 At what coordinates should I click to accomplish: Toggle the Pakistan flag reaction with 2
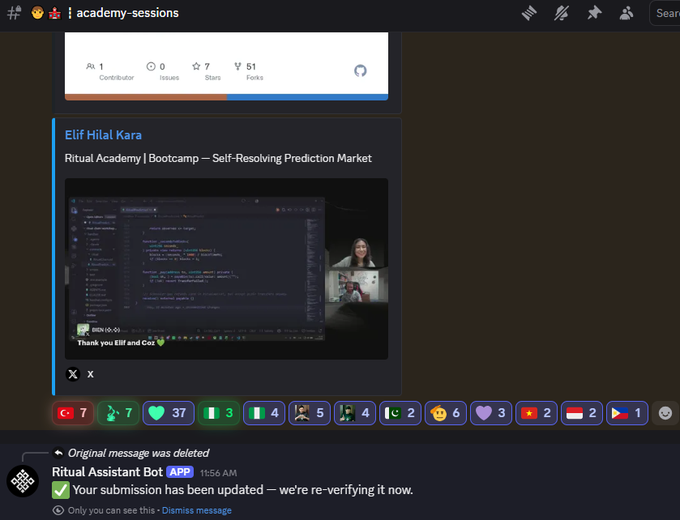400,413
